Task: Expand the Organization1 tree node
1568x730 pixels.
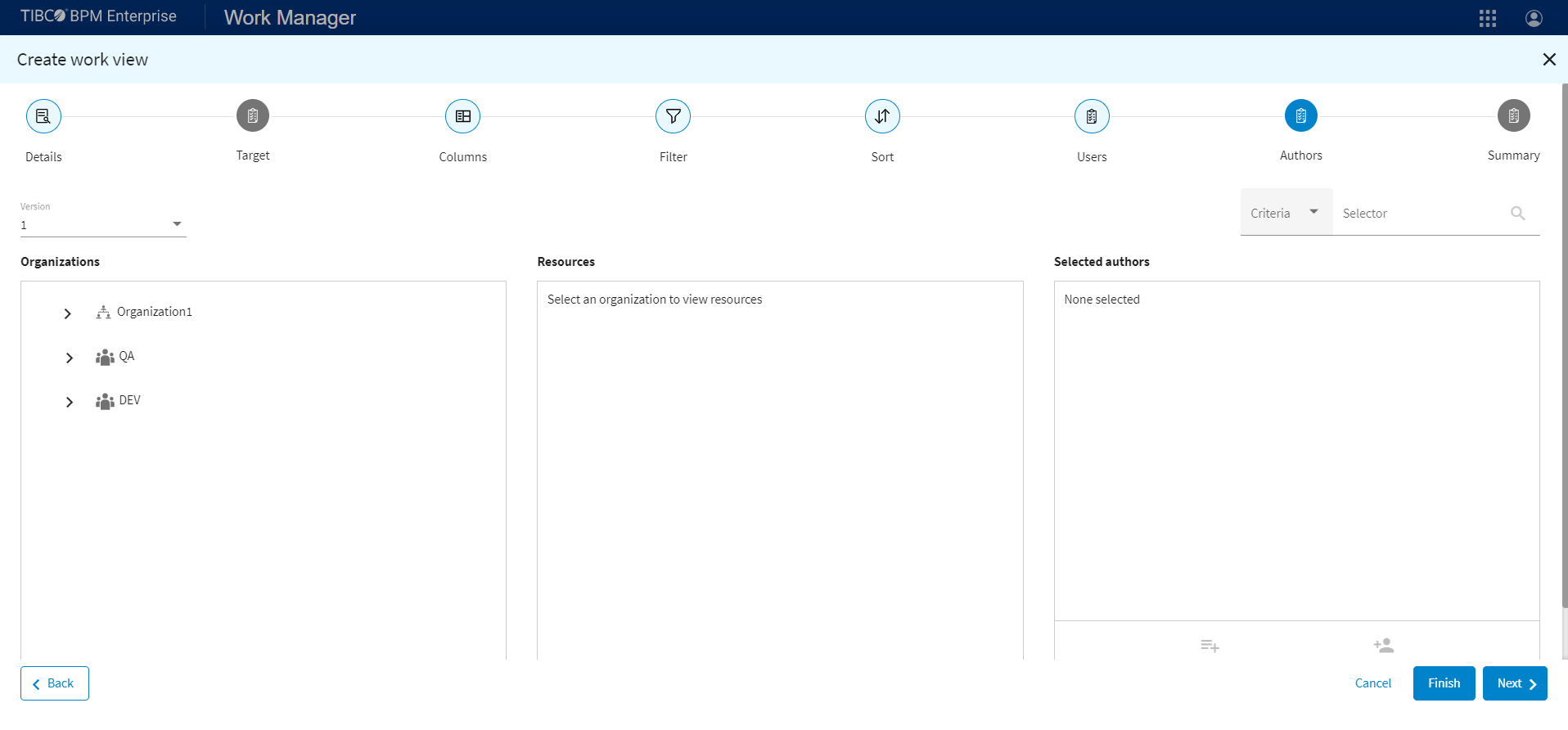Action: pos(68,313)
